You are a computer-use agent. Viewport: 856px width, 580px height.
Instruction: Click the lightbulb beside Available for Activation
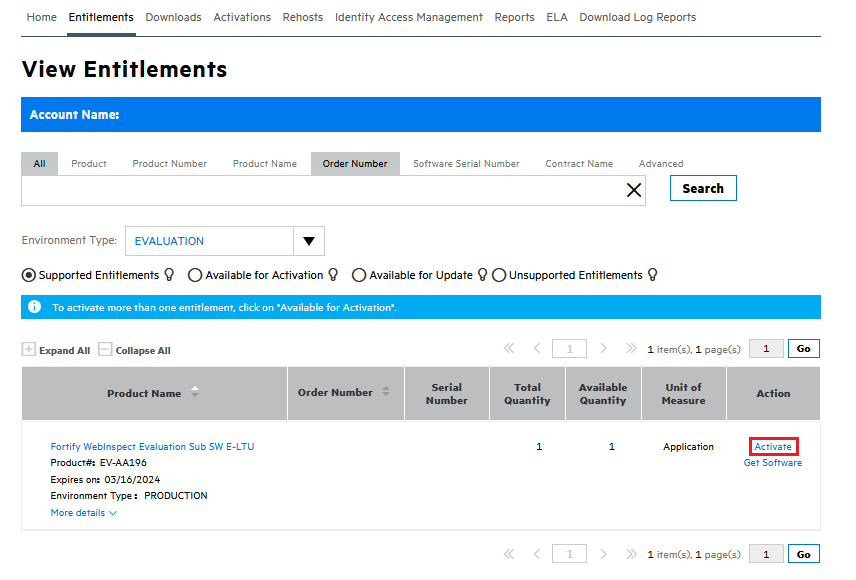tap(334, 275)
